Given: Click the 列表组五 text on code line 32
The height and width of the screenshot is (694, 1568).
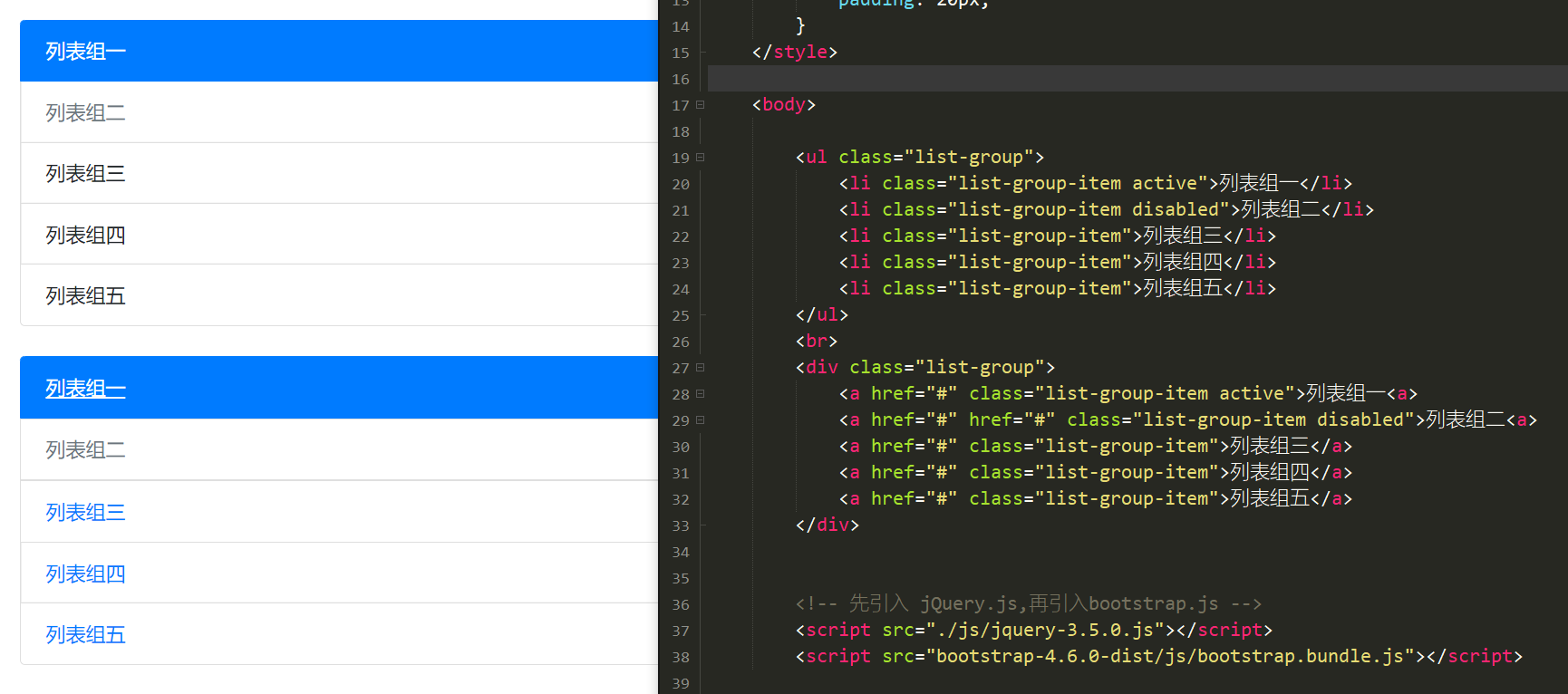Looking at the screenshot, I should click(1270, 498).
